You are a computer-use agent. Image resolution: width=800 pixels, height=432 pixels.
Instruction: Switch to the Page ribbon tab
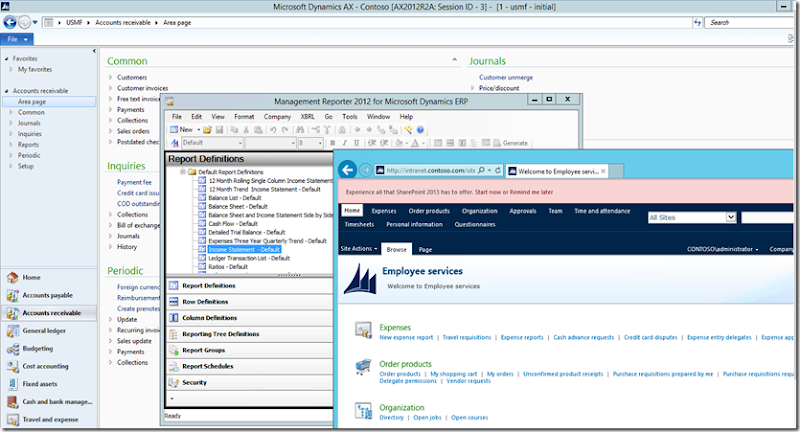point(425,248)
